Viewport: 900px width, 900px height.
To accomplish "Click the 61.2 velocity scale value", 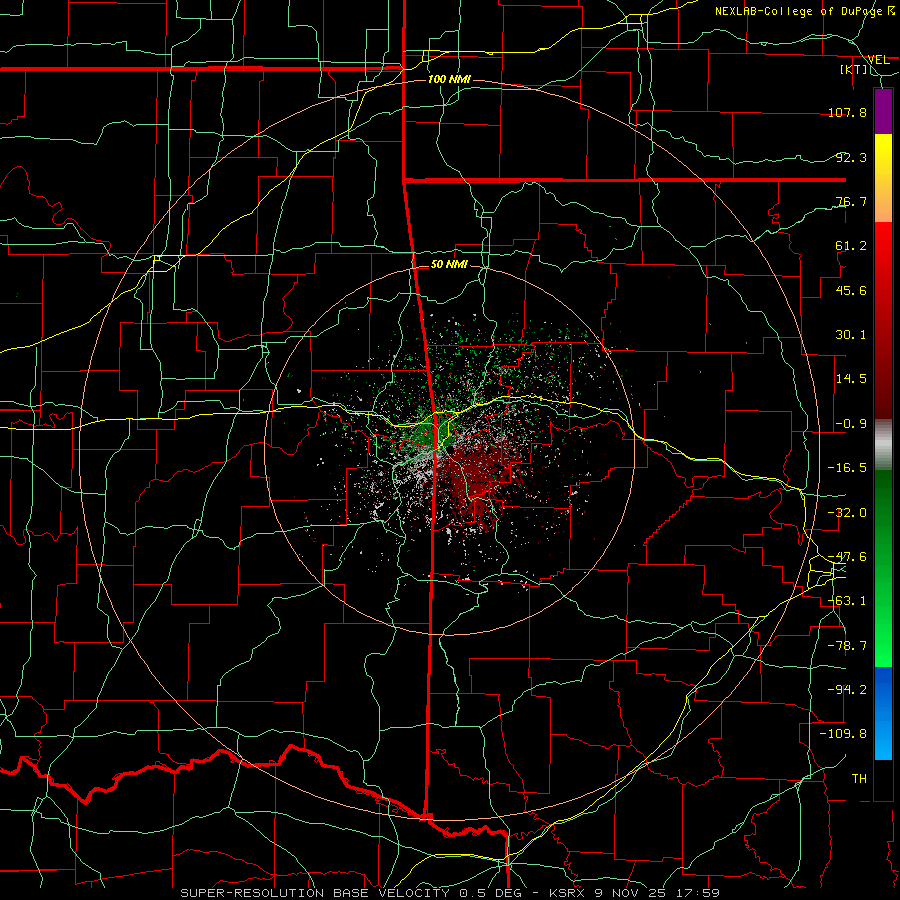I will click(851, 246).
